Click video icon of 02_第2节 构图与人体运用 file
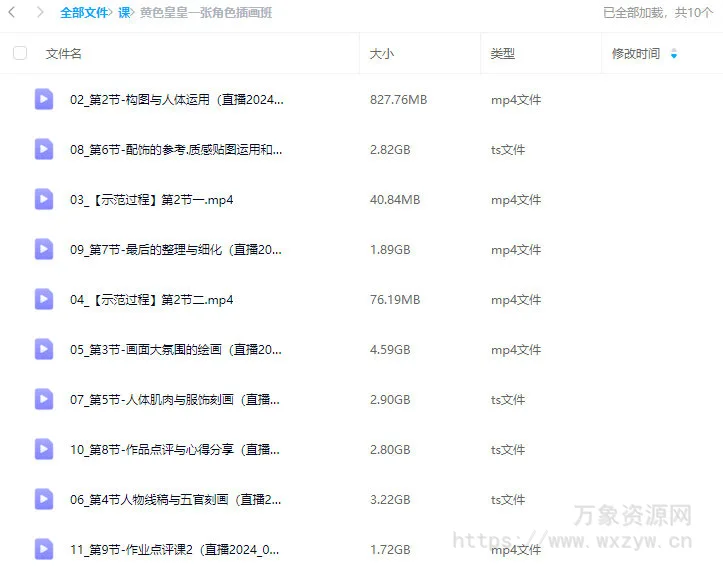 44,99
